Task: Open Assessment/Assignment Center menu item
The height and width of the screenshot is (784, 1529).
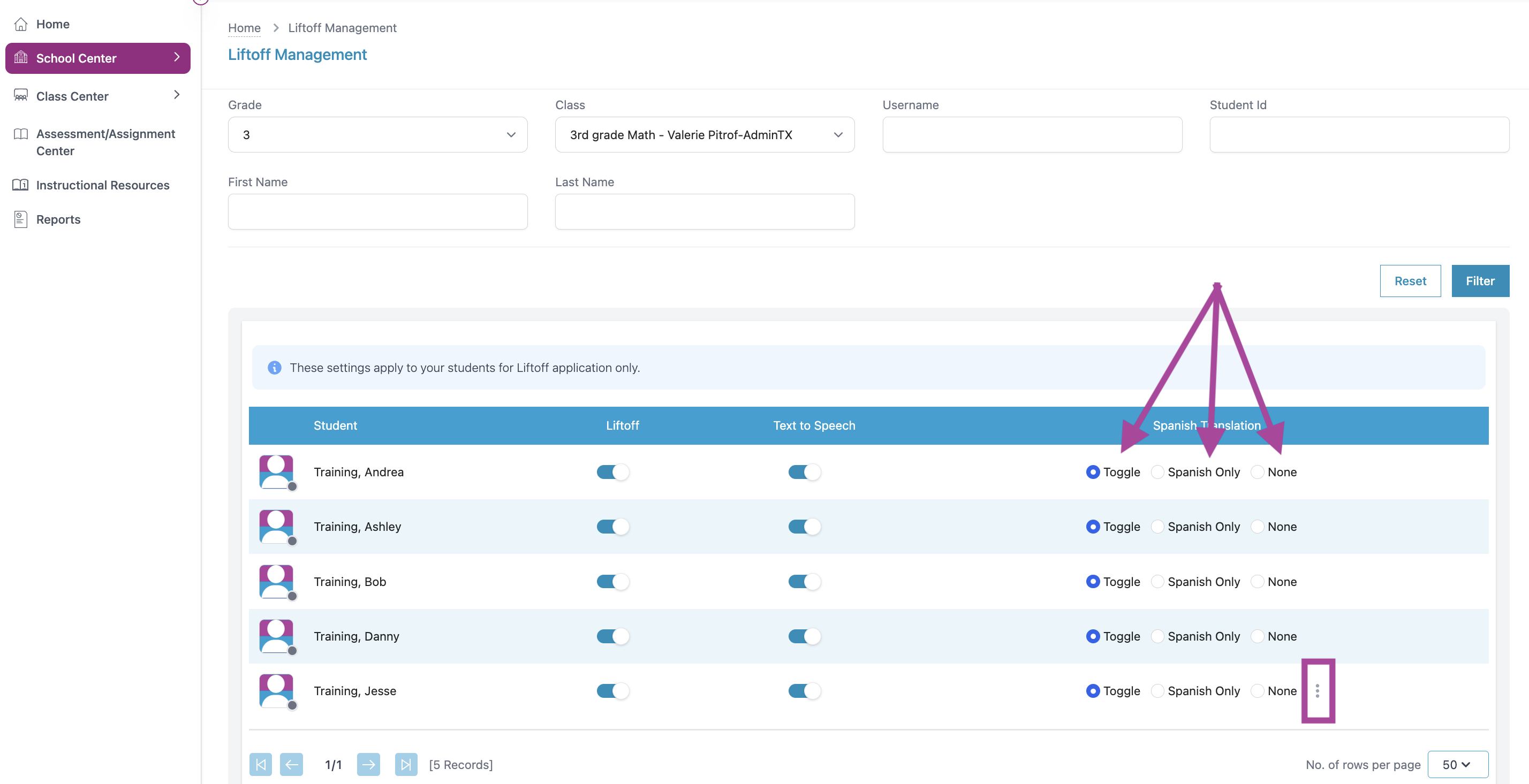Action: 105,142
